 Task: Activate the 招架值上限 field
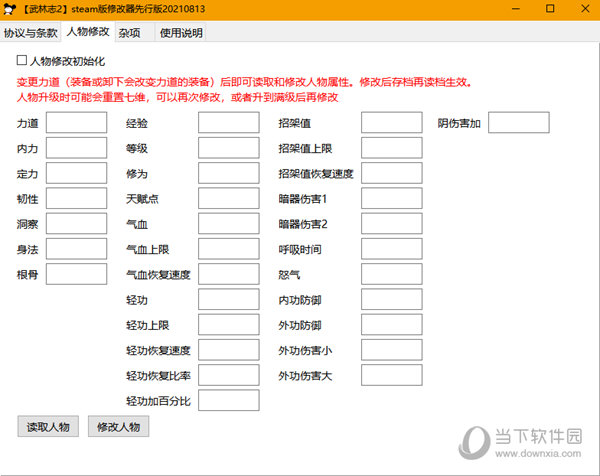point(392,148)
